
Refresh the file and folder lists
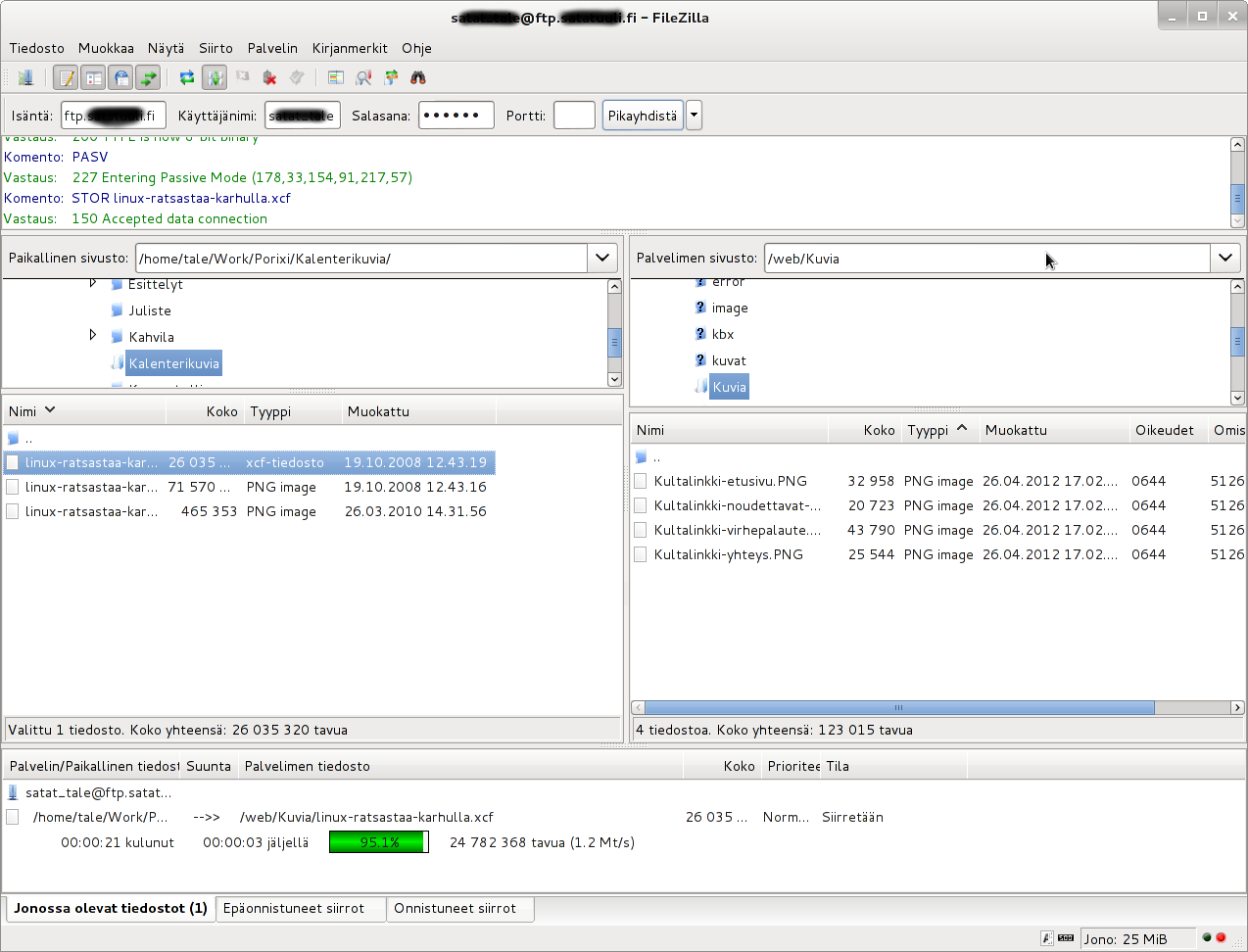tap(187, 77)
